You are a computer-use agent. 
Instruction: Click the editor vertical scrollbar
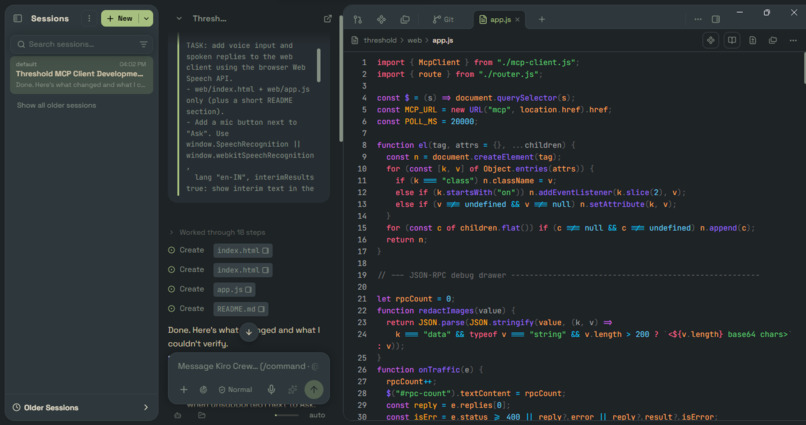point(803,67)
